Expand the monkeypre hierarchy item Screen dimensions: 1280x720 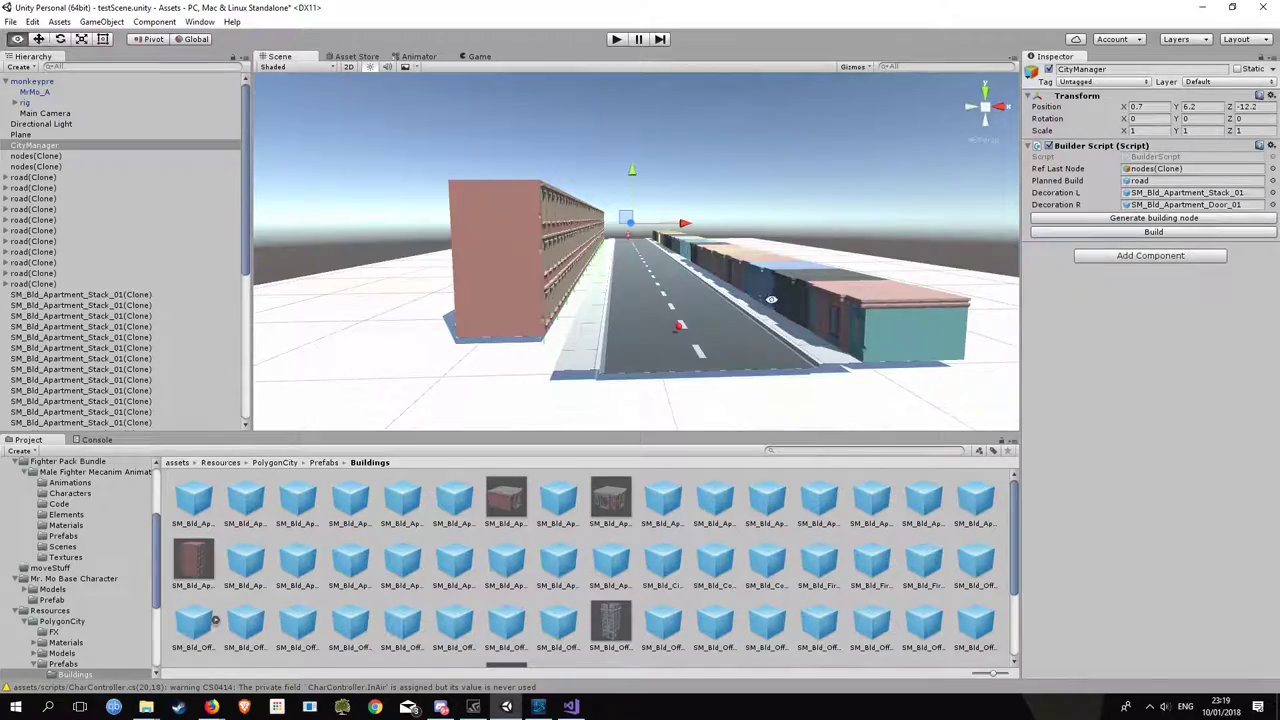click(6, 81)
